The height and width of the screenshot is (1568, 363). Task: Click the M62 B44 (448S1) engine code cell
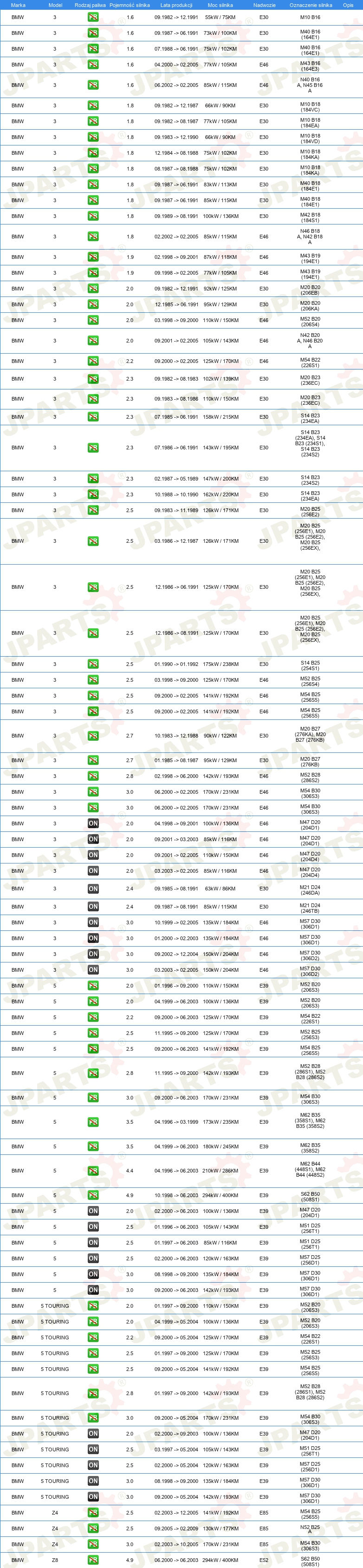pyautogui.click(x=310, y=1169)
